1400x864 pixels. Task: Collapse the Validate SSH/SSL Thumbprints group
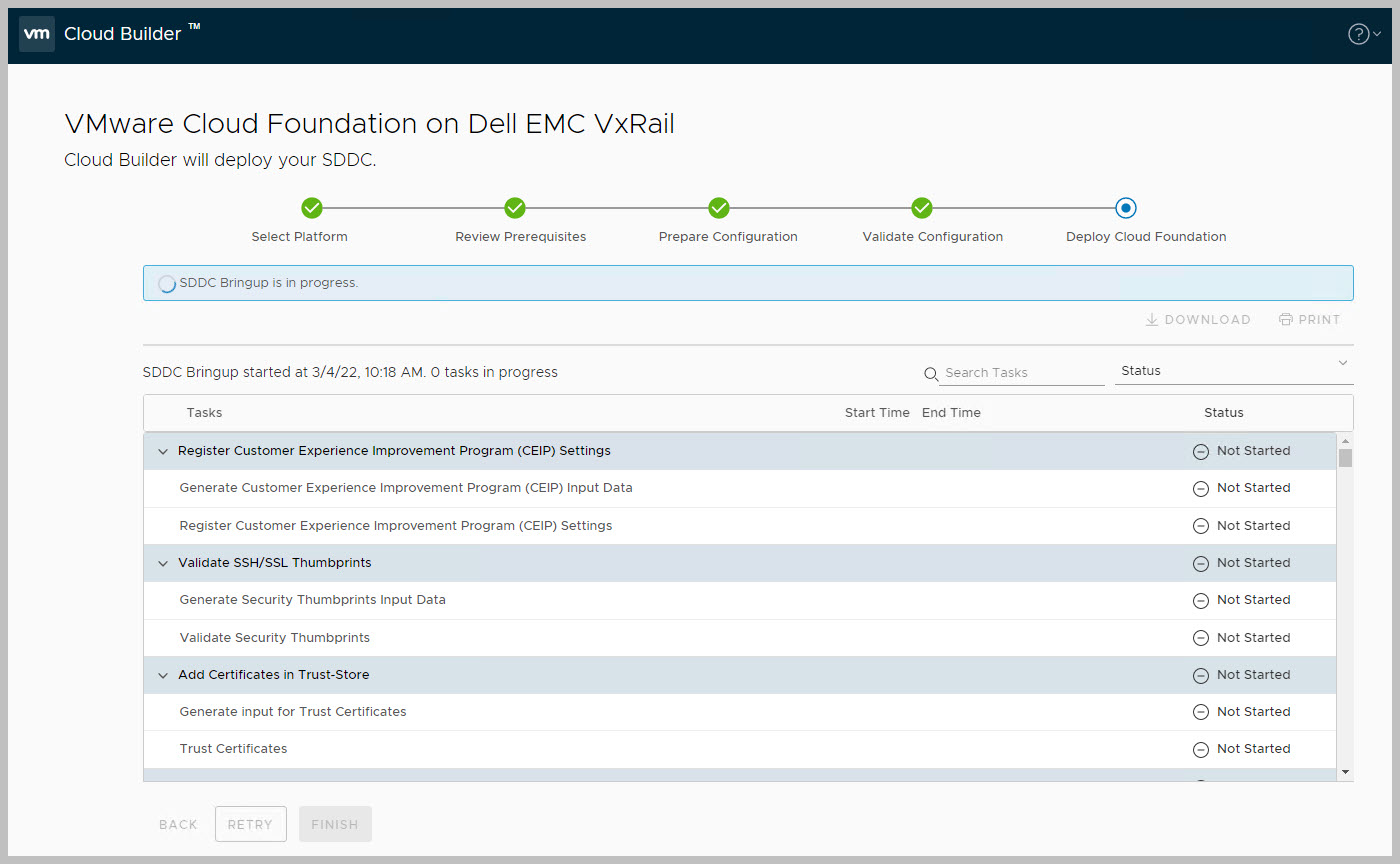point(163,563)
